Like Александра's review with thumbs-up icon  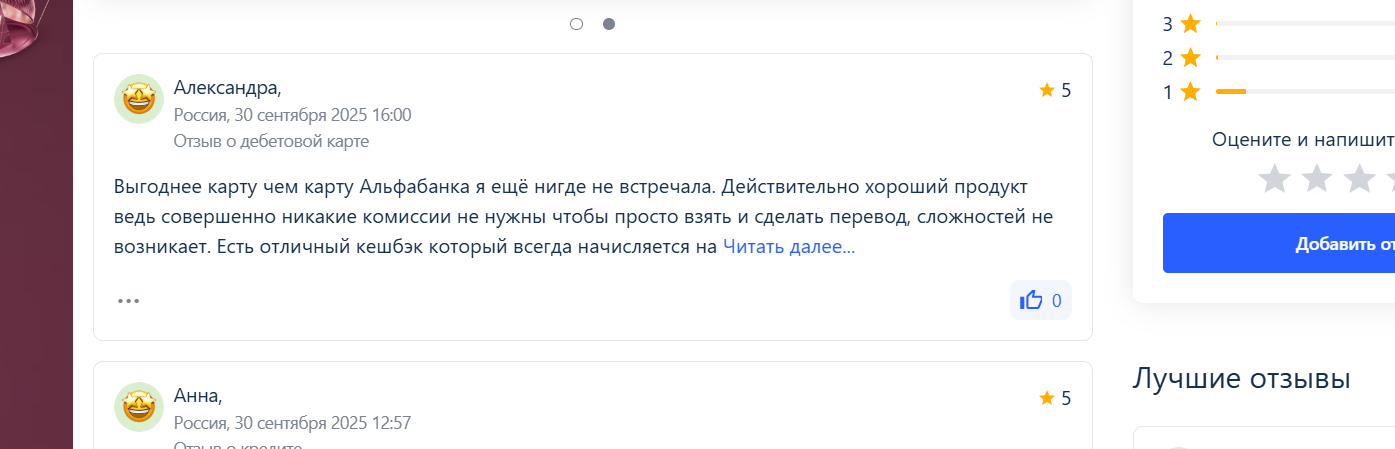click(x=1040, y=300)
